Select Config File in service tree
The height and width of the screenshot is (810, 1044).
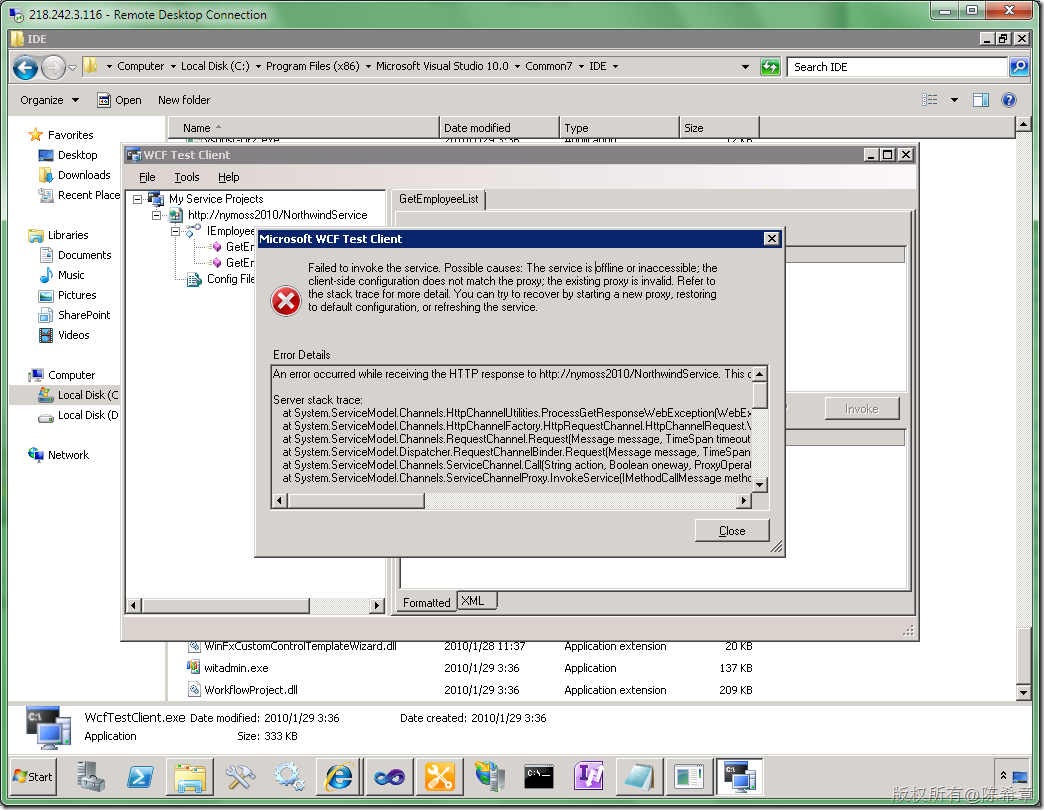pyautogui.click(x=221, y=279)
